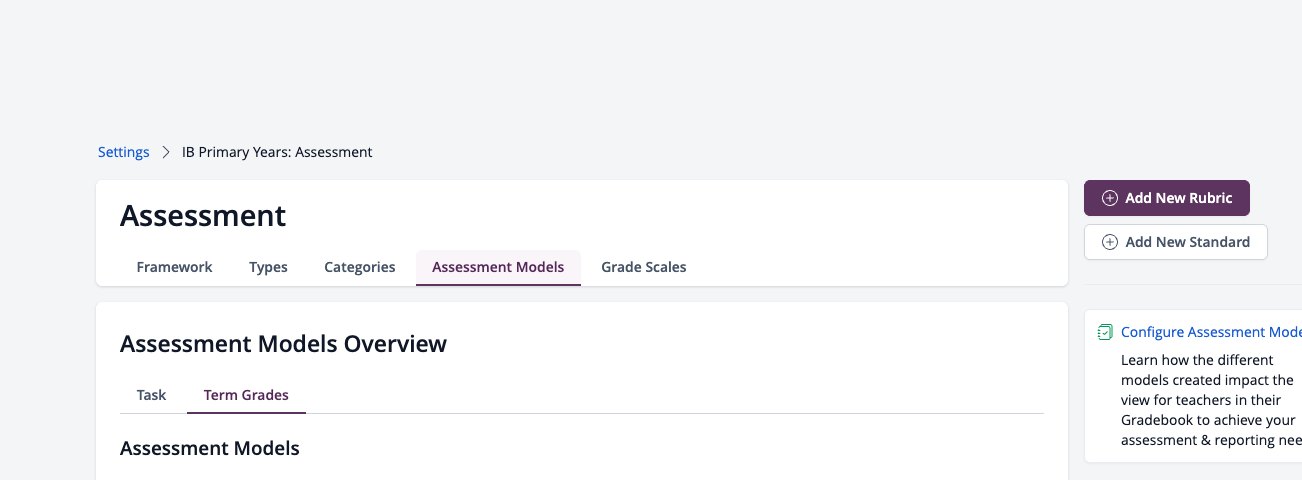This screenshot has height=480, width=1302.
Task: Click the breadcrumb chevron after Settings
Action: [166, 153]
